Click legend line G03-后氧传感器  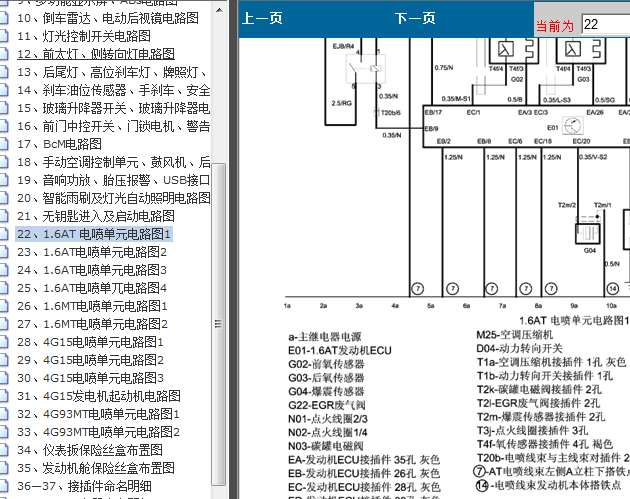[326, 378]
